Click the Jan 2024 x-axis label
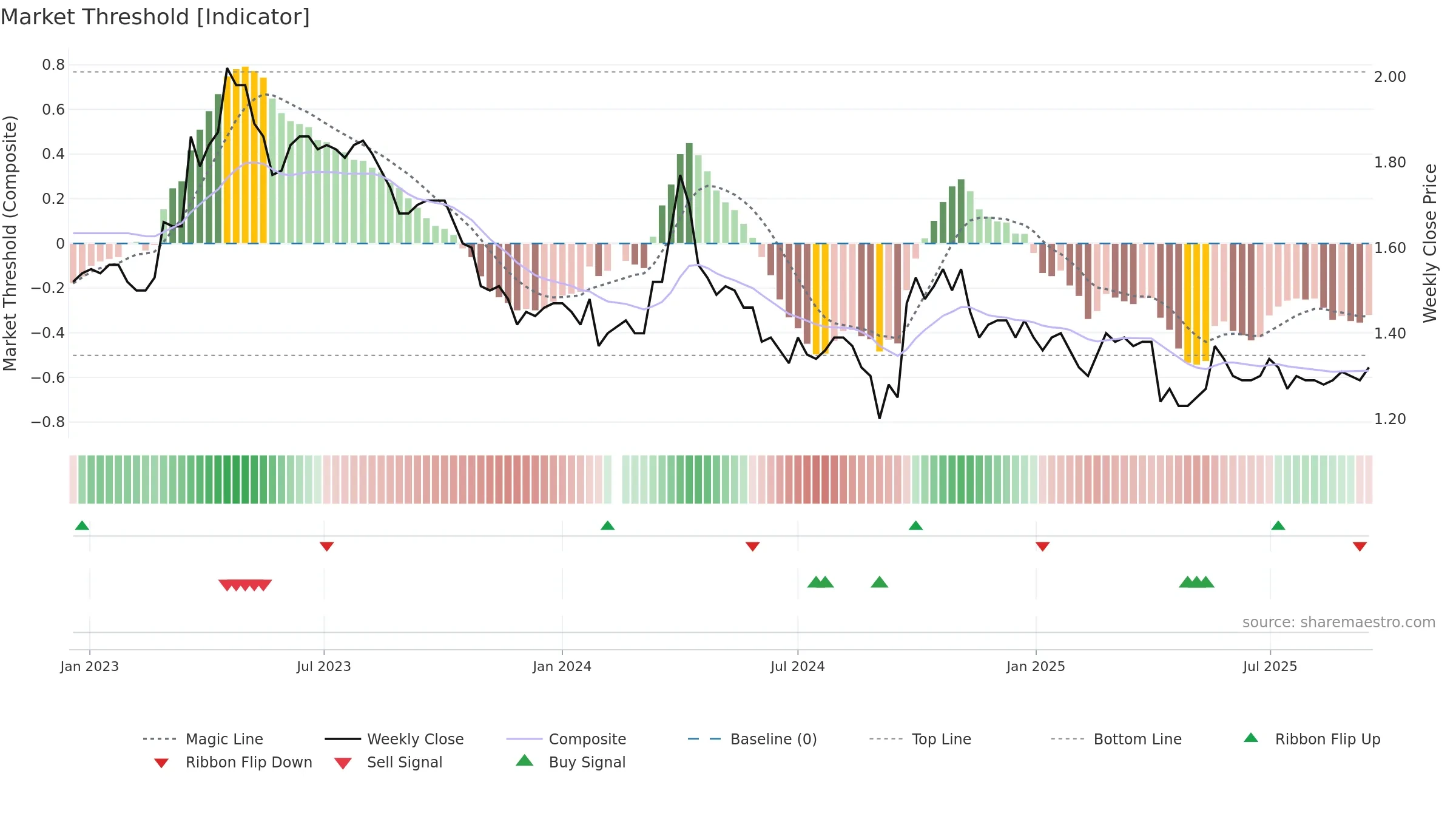The height and width of the screenshot is (819, 1456). coord(562,667)
